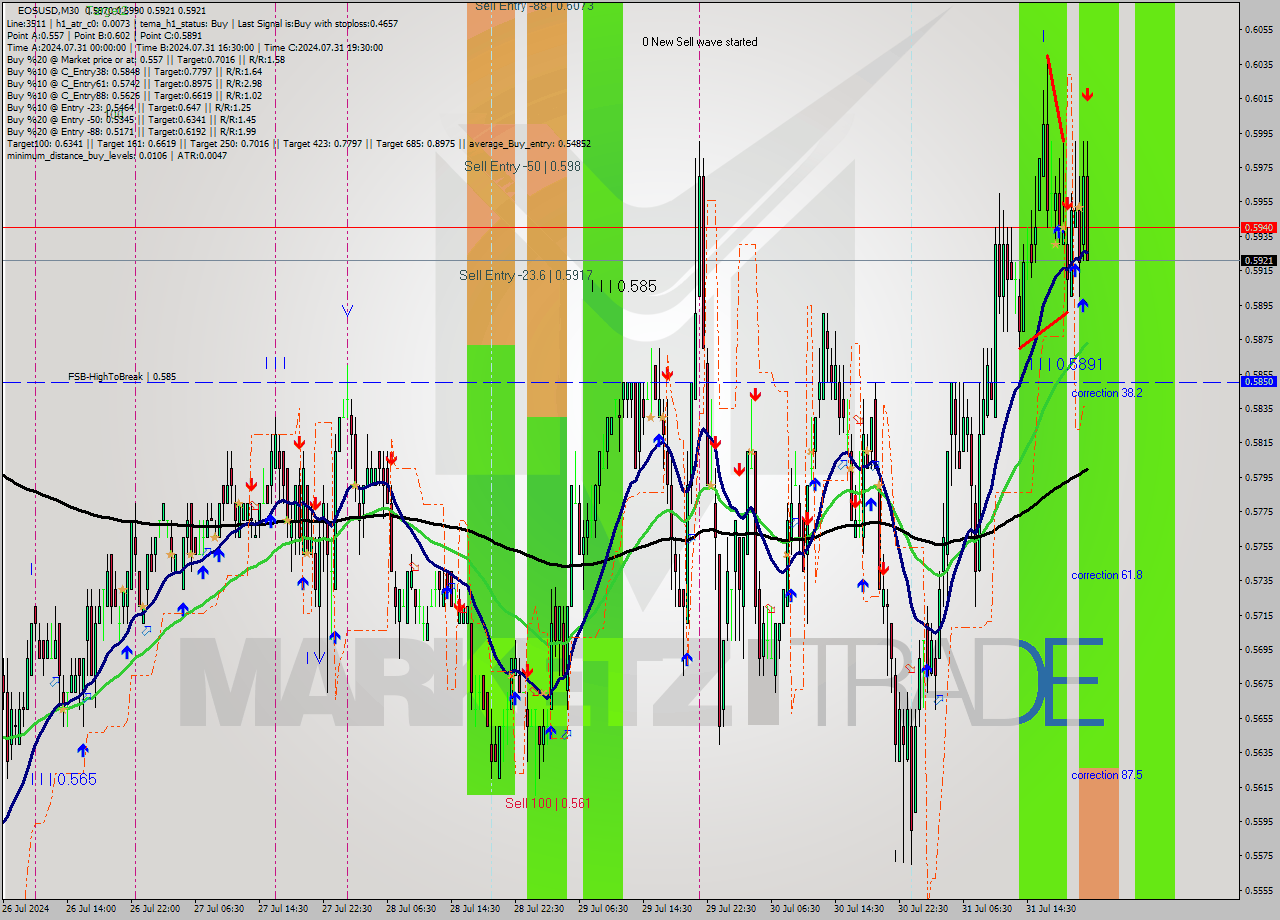The height and width of the screenshot is (920, 1280).
Task: Click the black 0.5921 current price tag
Action: click(1258, 260)
